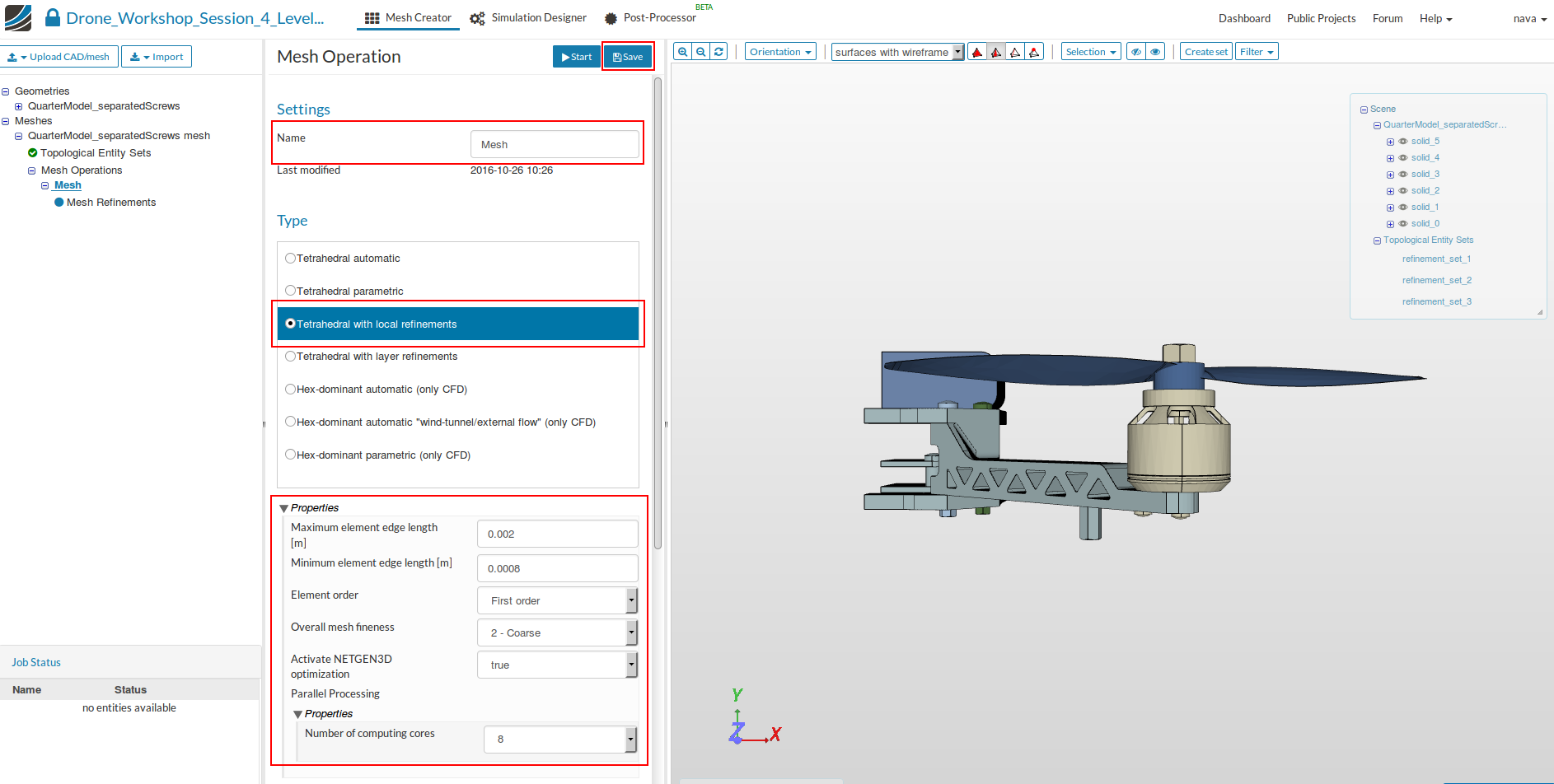
Task: Click the zoom in viewer icon
Action: click(x=682, y=52)
